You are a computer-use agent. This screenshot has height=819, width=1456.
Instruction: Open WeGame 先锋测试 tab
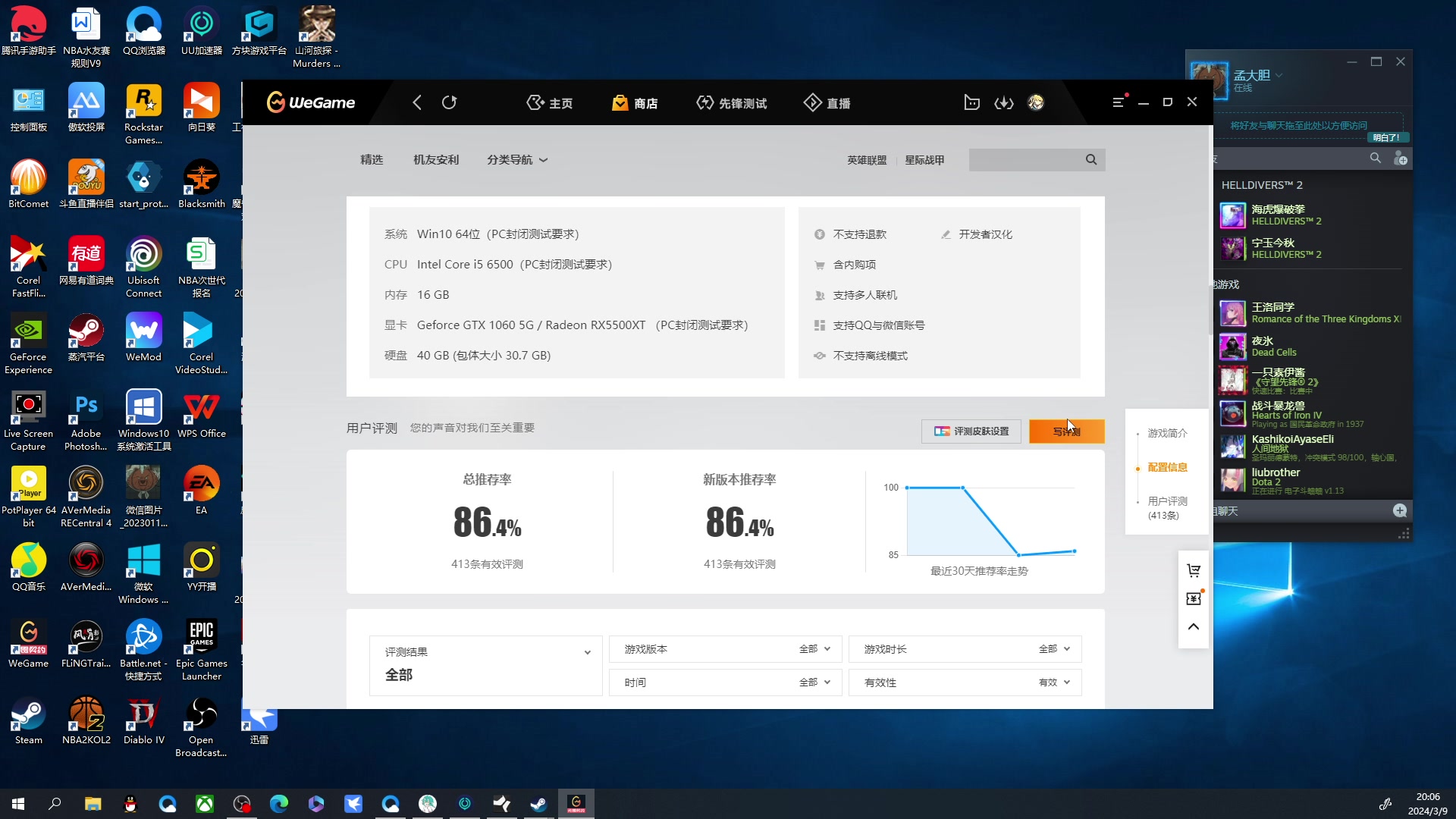coord(731,103)
